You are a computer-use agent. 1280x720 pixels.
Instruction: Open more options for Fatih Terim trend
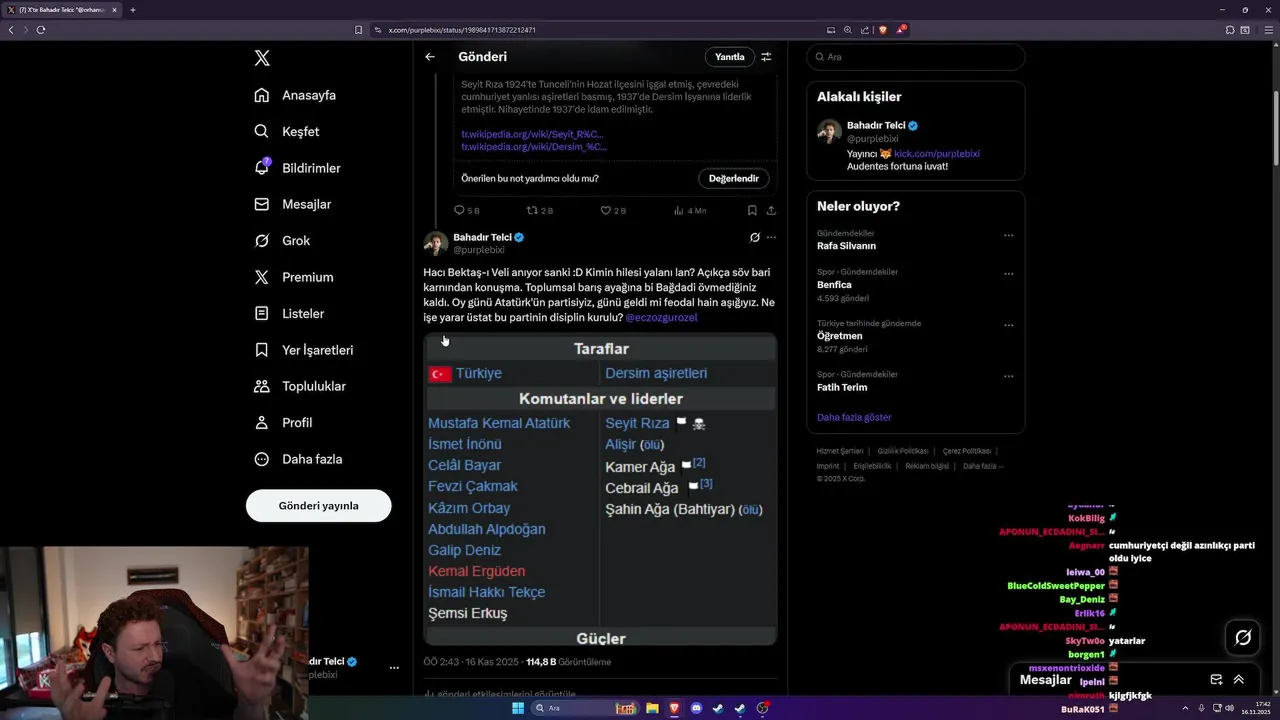1008,376
